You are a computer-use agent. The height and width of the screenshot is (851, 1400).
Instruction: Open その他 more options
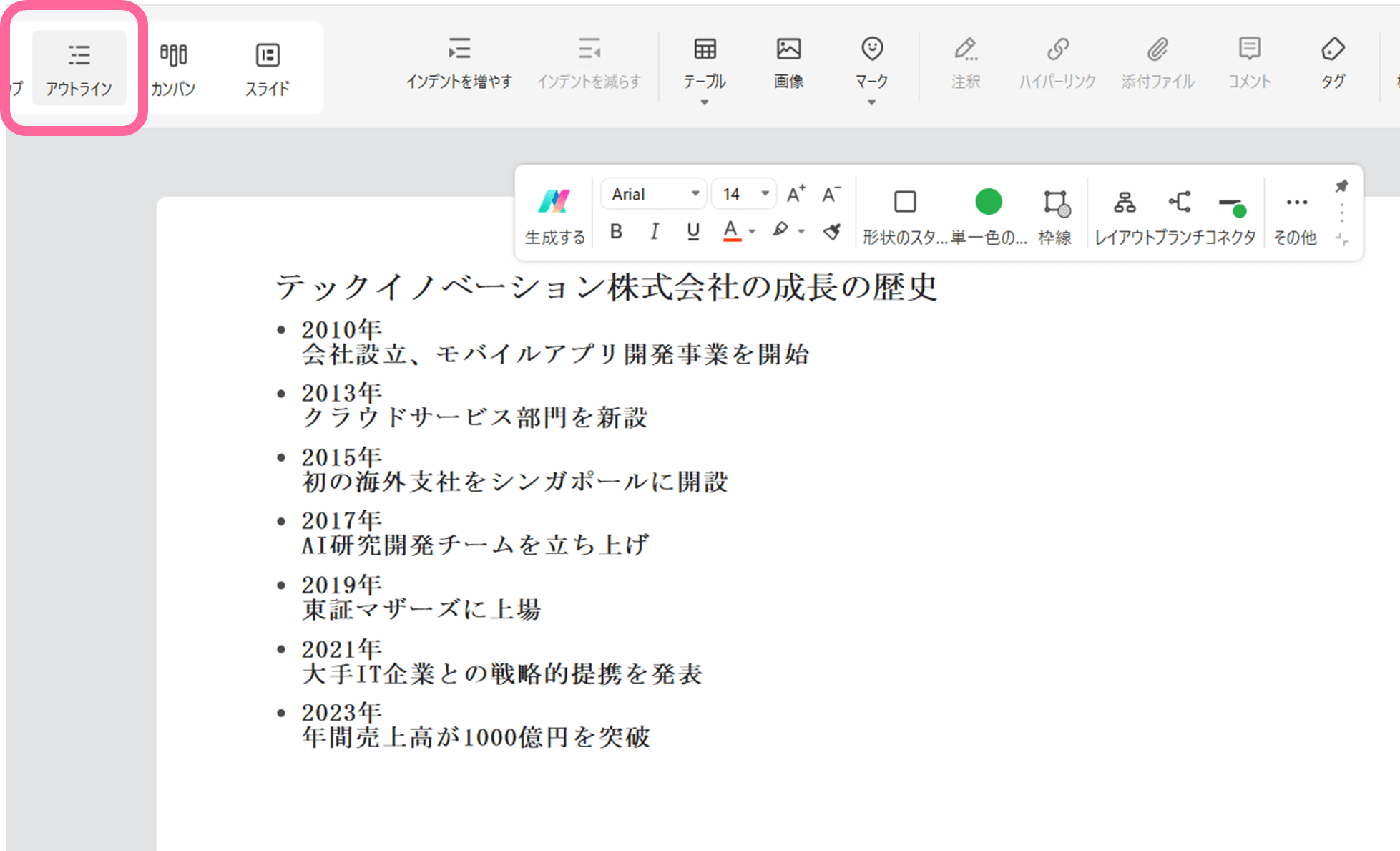[1296, 217]
